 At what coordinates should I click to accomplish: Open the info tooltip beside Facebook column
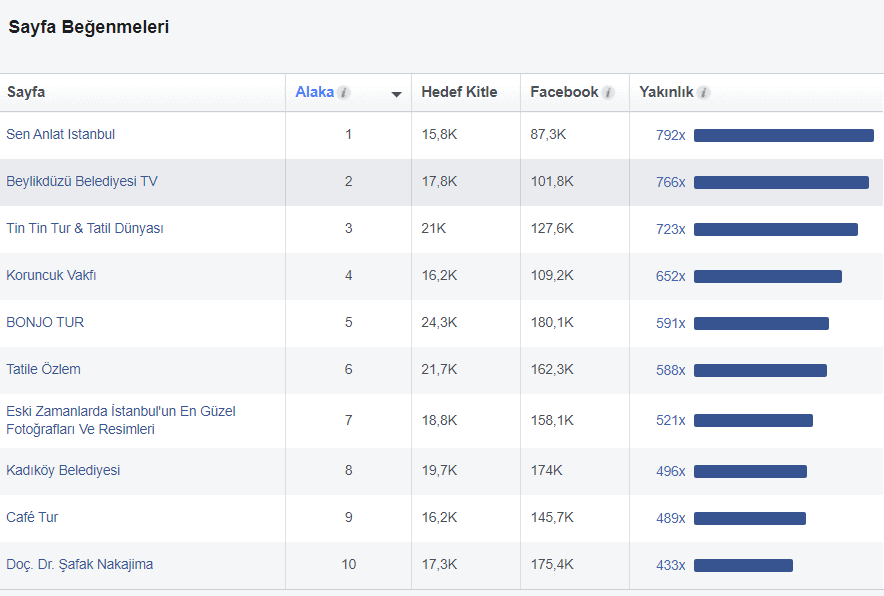tap(609, 91)
